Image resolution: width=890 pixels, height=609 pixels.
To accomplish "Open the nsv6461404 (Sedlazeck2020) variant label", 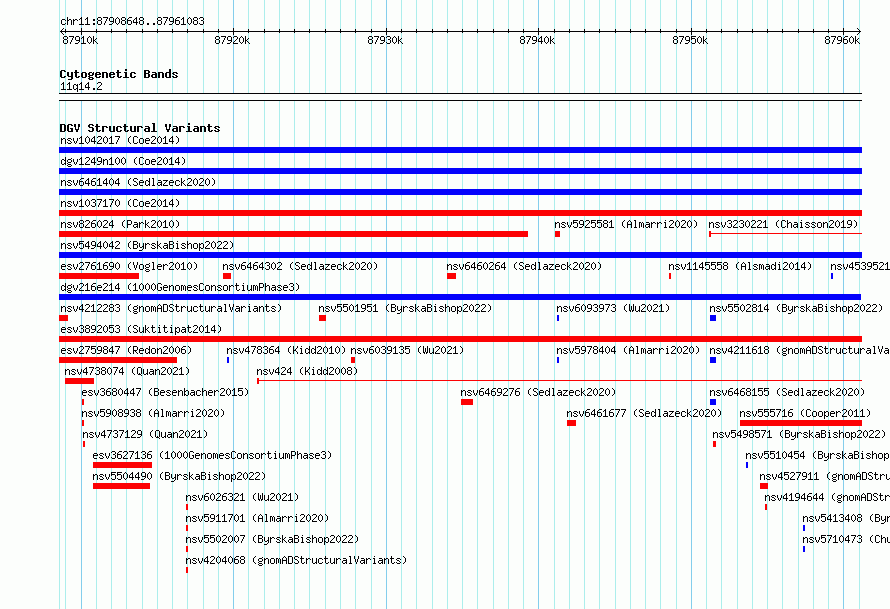I will [138, 182].
